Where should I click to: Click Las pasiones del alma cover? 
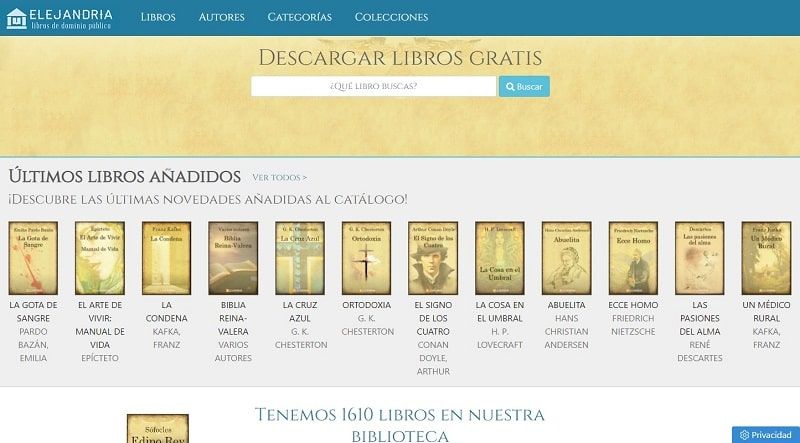coord(699,258)
